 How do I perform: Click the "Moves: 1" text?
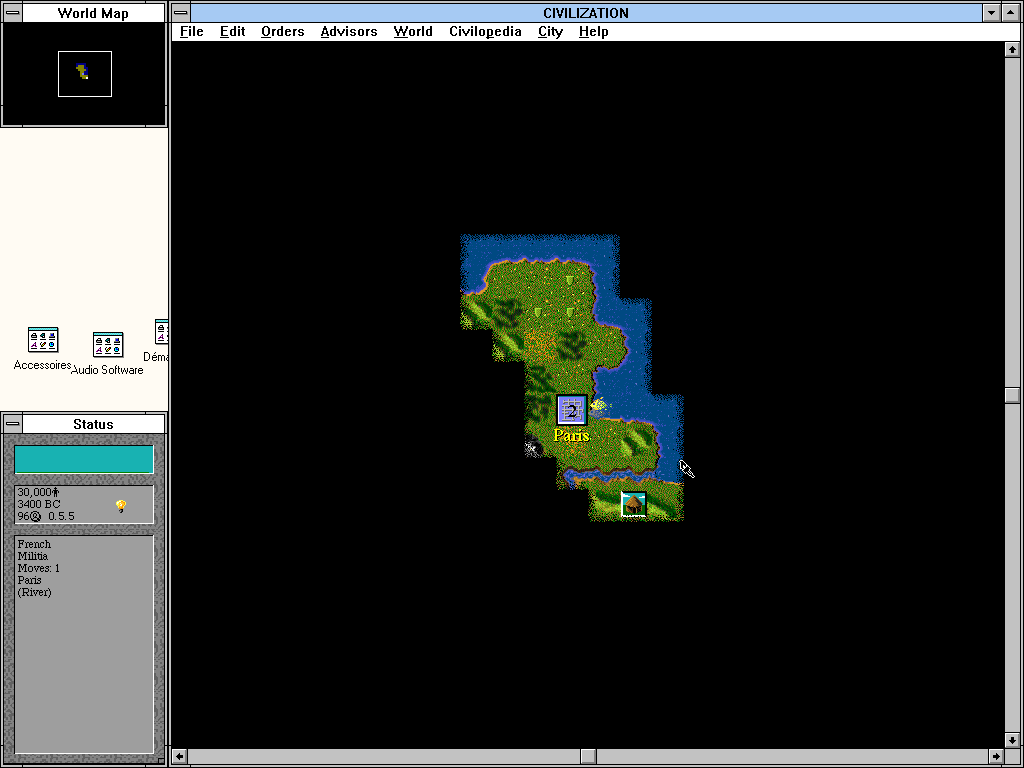coord(39,568)
